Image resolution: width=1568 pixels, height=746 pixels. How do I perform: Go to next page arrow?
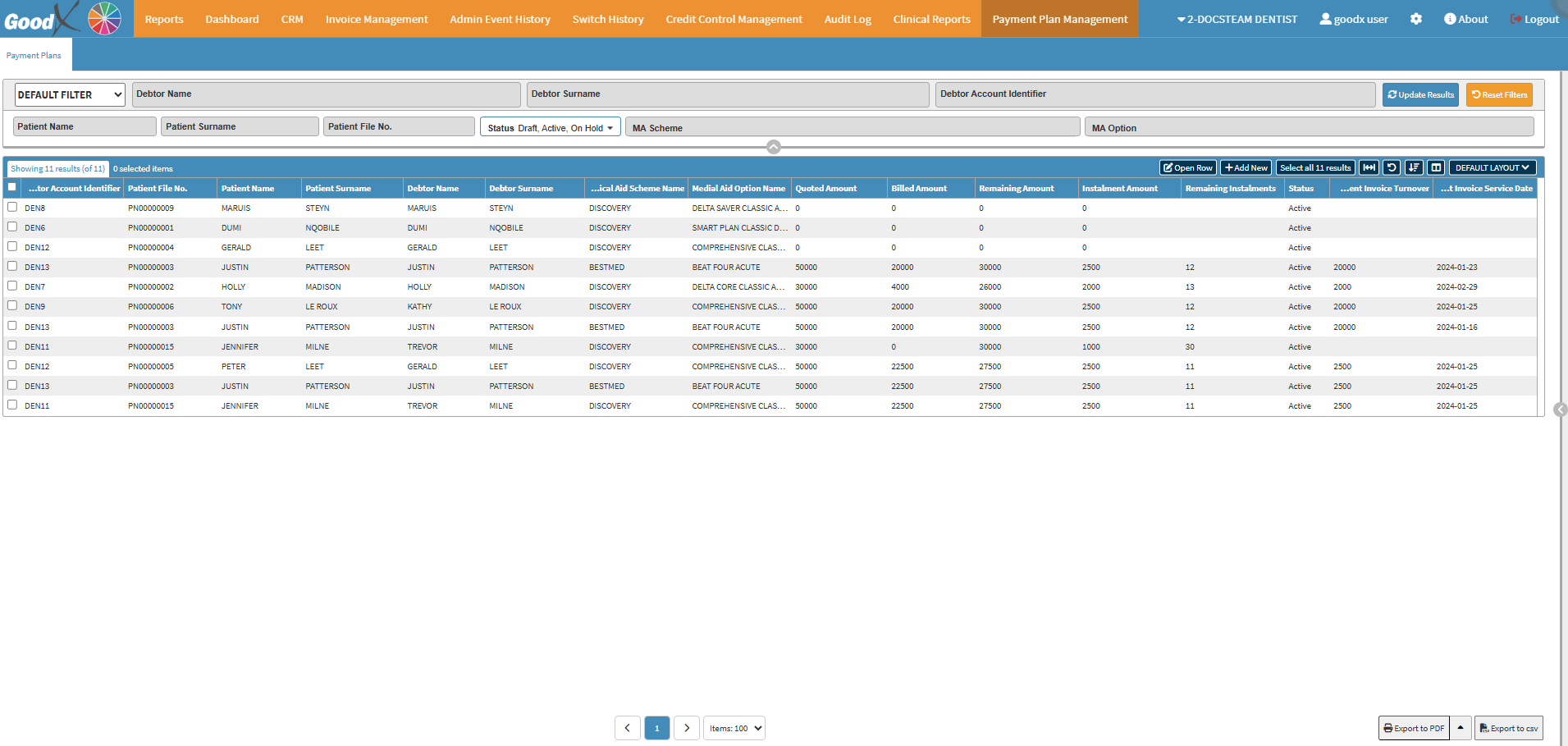(x=687, y=728)
